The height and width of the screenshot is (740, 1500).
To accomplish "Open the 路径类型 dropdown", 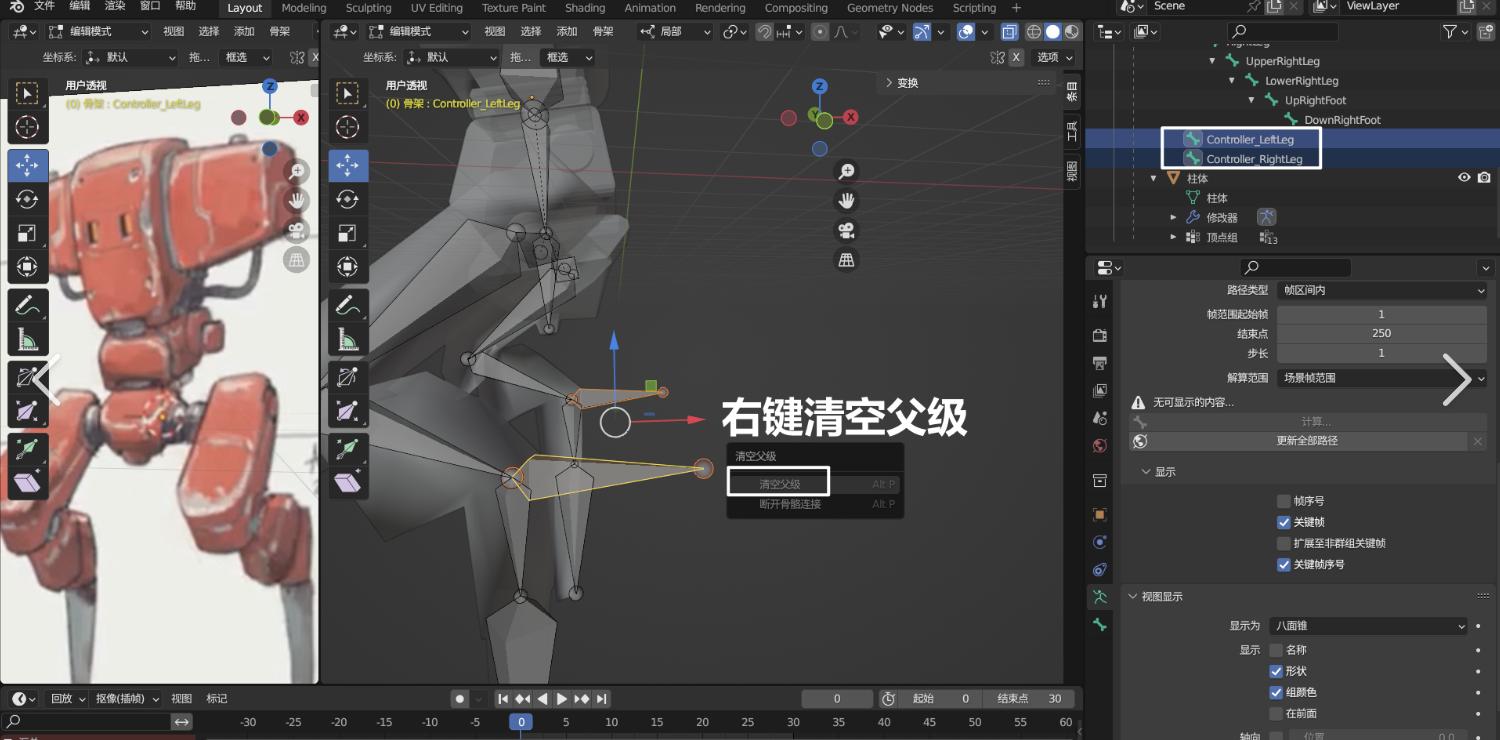I will coord(1381,290).
